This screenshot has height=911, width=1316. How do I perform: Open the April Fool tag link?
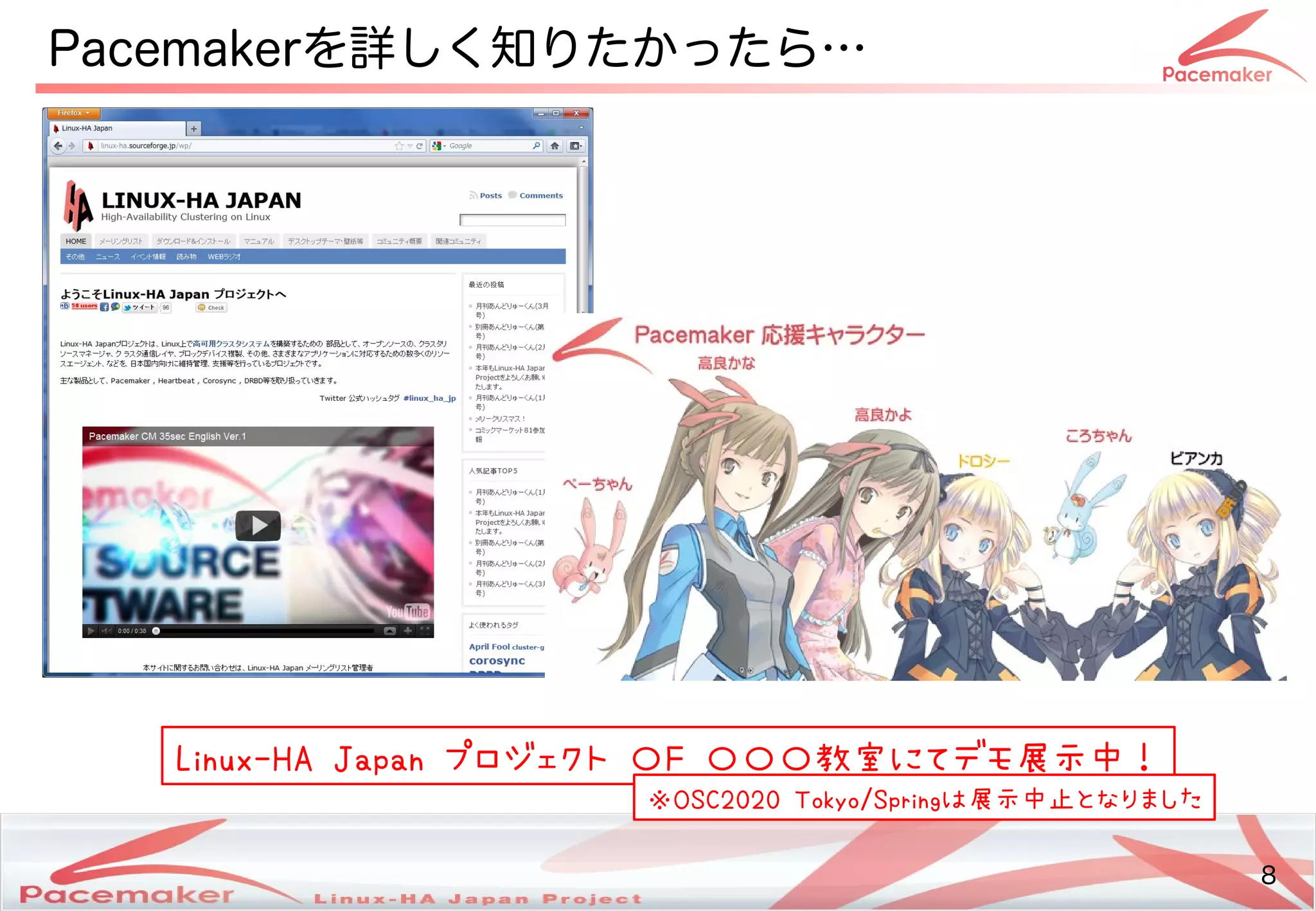tap(489, 647)
